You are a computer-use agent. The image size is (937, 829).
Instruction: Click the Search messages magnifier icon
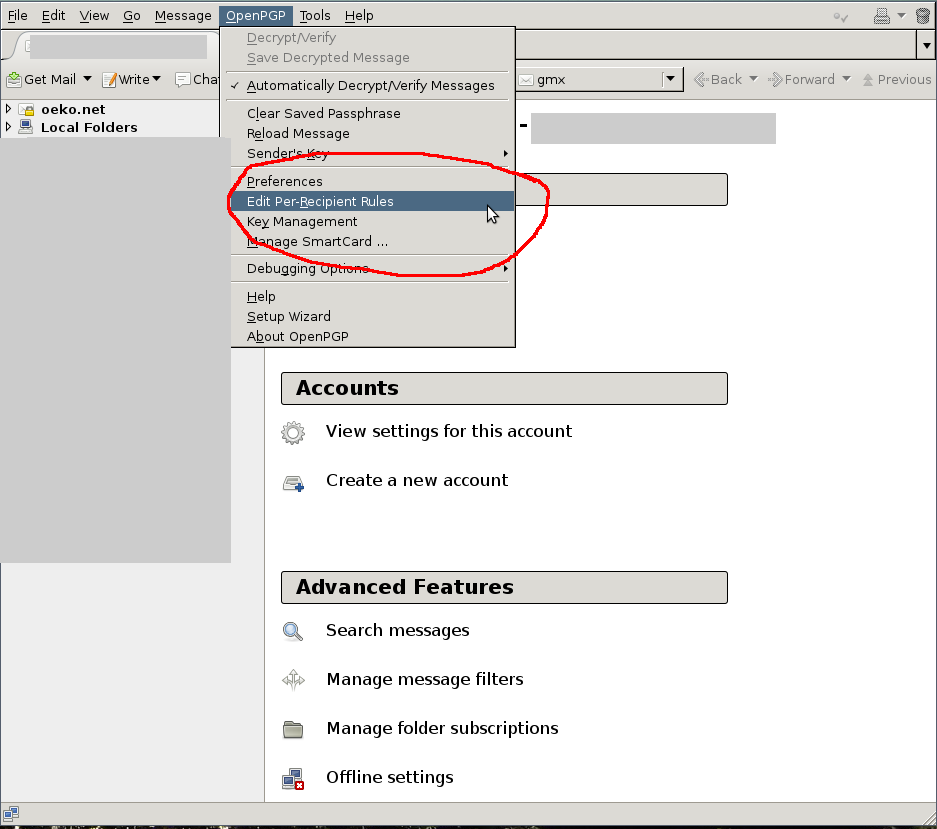[293, 631]
